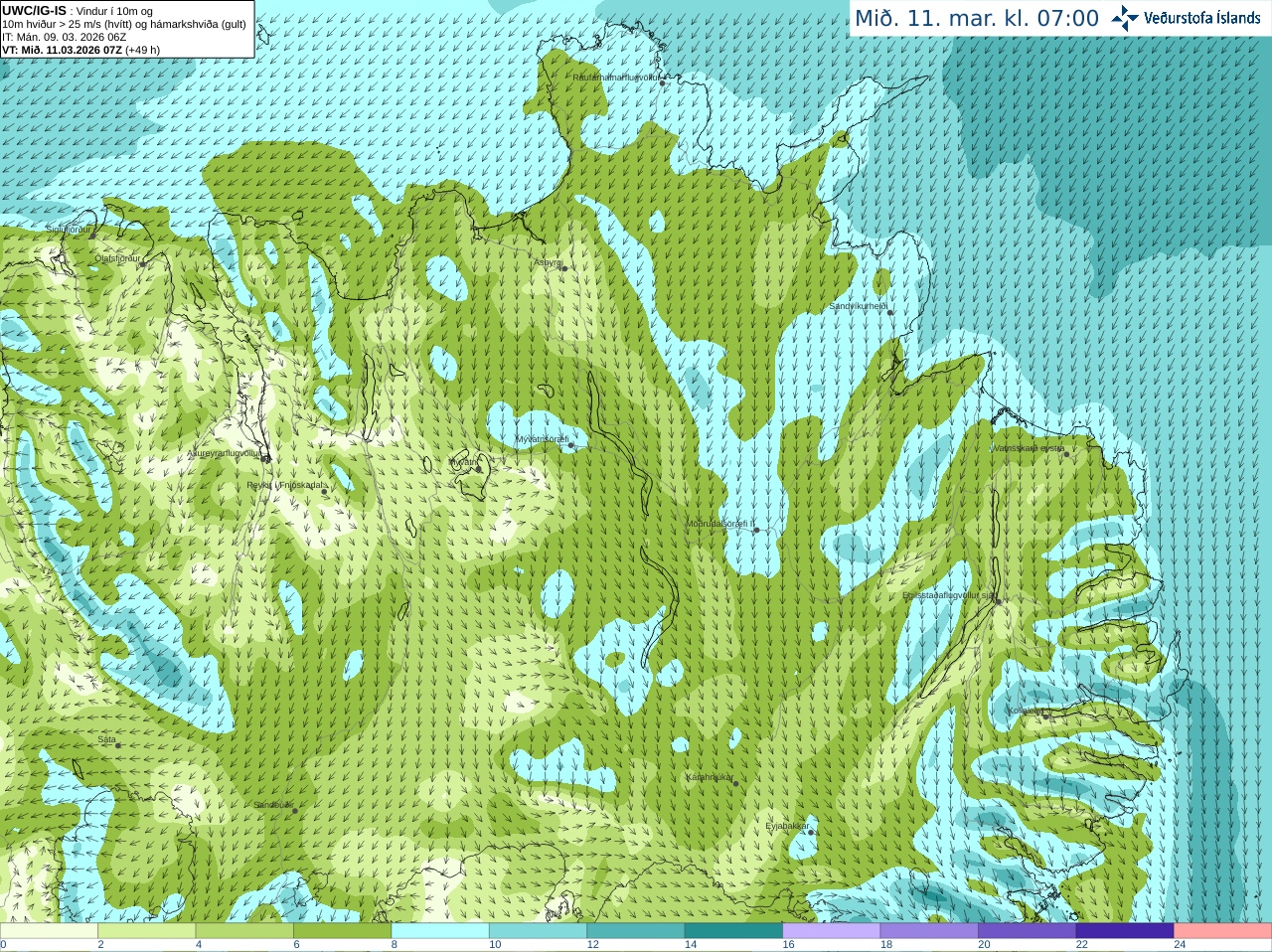Click the legend scale number 20
Image resolution: width=1272 pixels, height=952 pixels.
tap(984, 945)
